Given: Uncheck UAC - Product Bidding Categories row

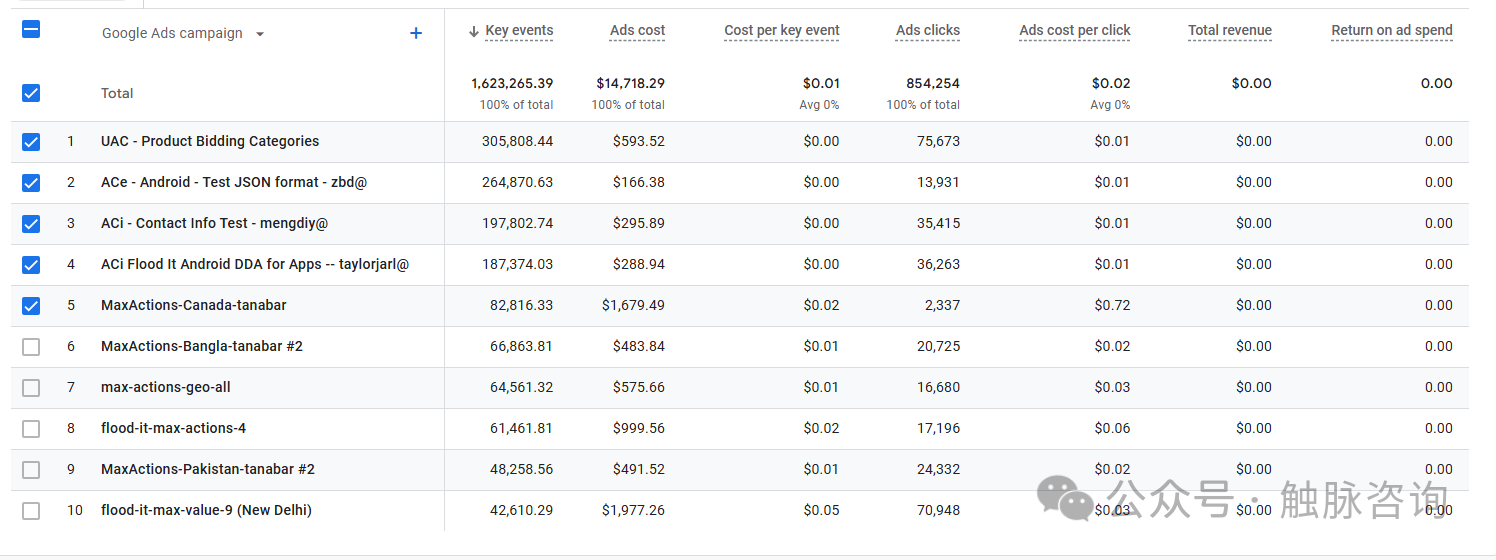Looking at the screenshot, I should coord(31,142).
